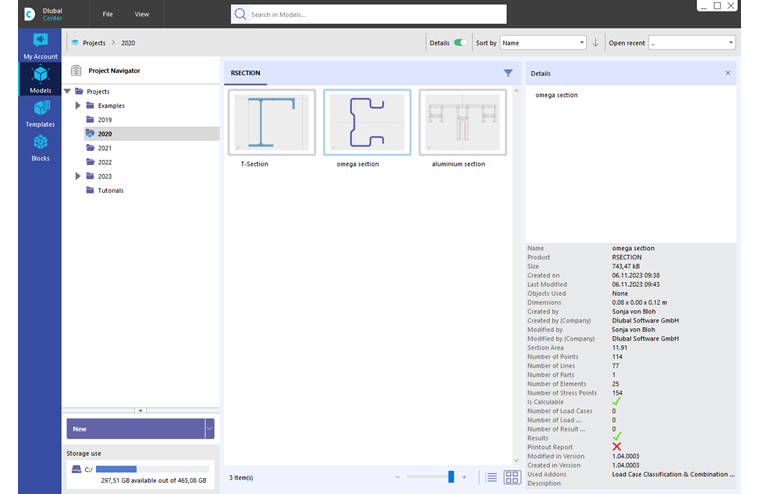Click the '297,51 GB available' storage text
The image size is (760, 494).
[x=154, y=480]
